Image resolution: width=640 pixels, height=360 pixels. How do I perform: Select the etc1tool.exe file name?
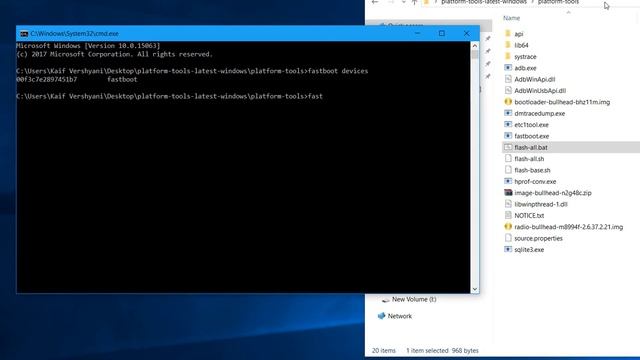click(x=531, y=125)
